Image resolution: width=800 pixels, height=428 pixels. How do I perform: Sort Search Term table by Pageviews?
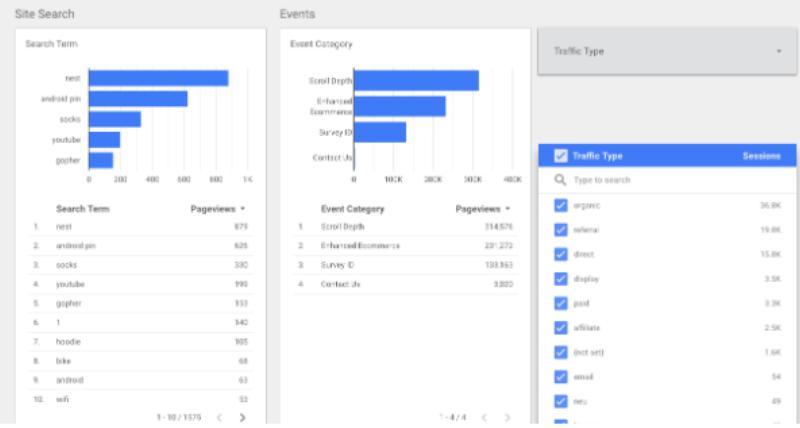[x=218, y=209]
